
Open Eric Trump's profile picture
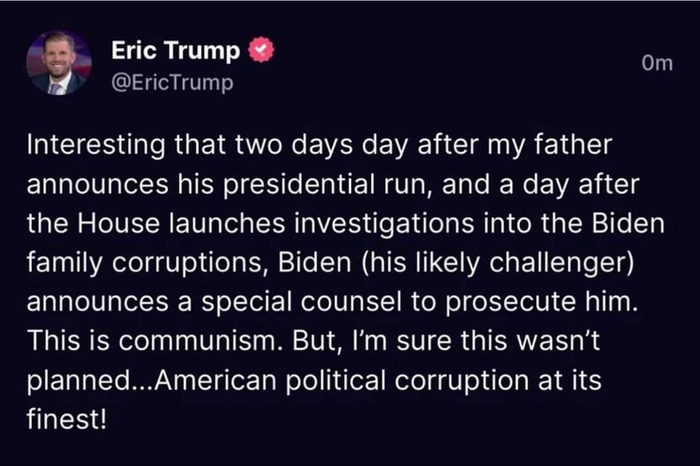pos(59,63)
